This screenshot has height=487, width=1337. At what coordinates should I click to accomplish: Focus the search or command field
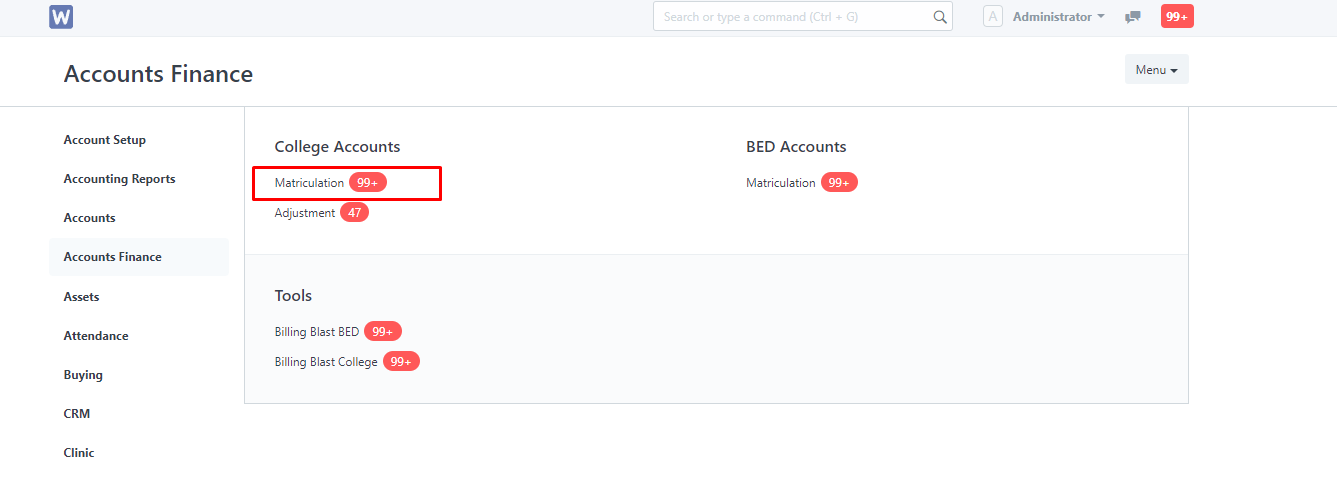coord(802,17)
